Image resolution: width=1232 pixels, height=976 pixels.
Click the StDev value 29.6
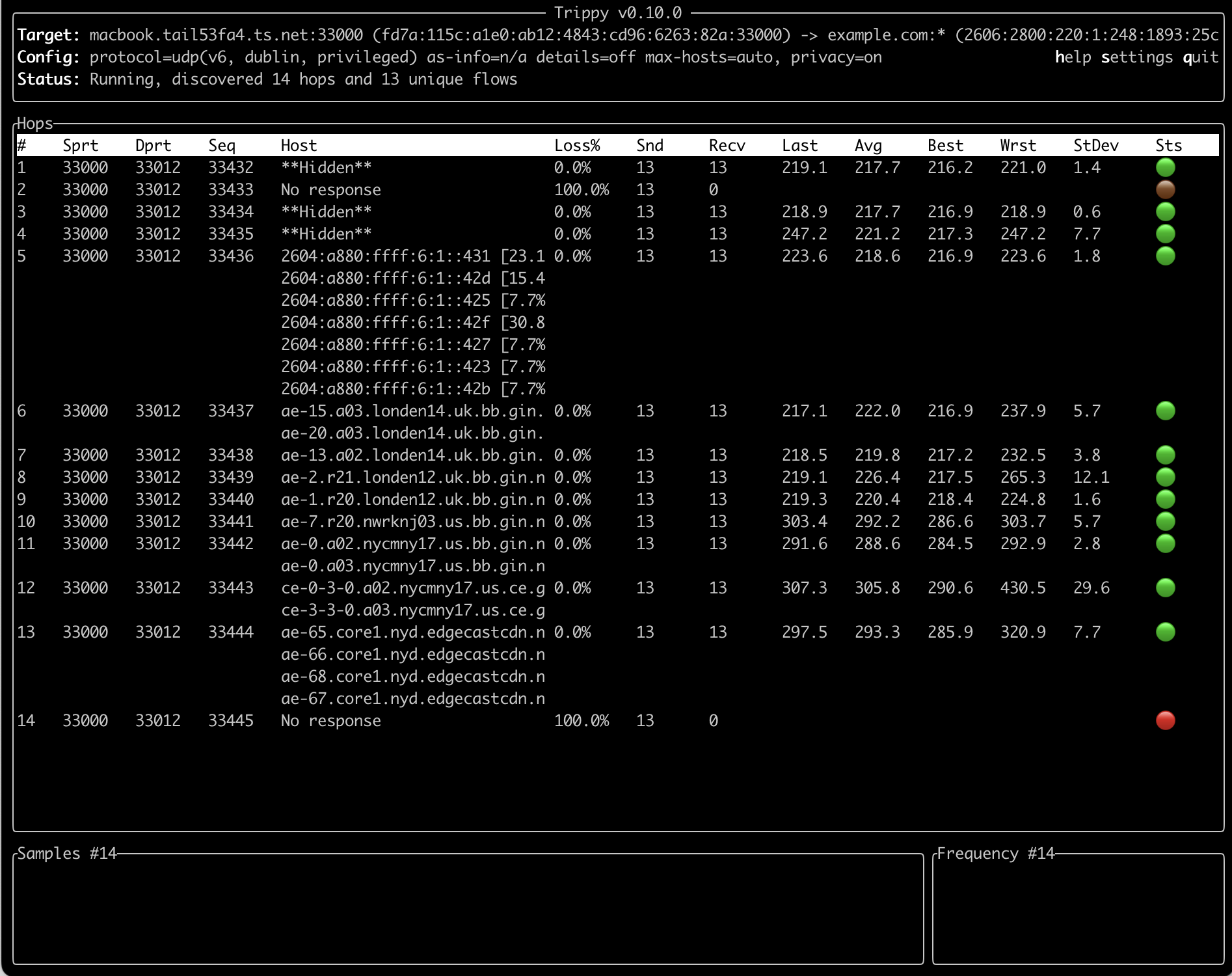pyautogui.click(x=1091, y=588)
